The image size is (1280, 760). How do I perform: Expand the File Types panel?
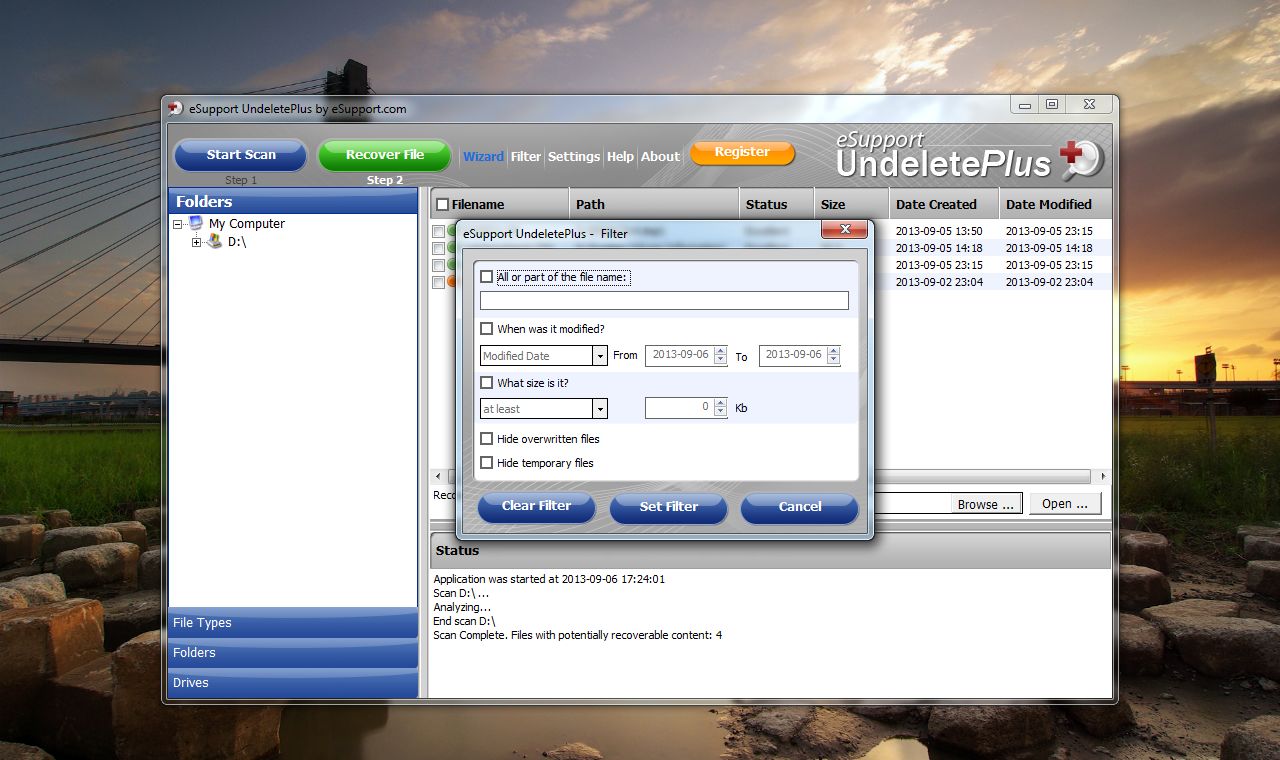click(293, 623)
